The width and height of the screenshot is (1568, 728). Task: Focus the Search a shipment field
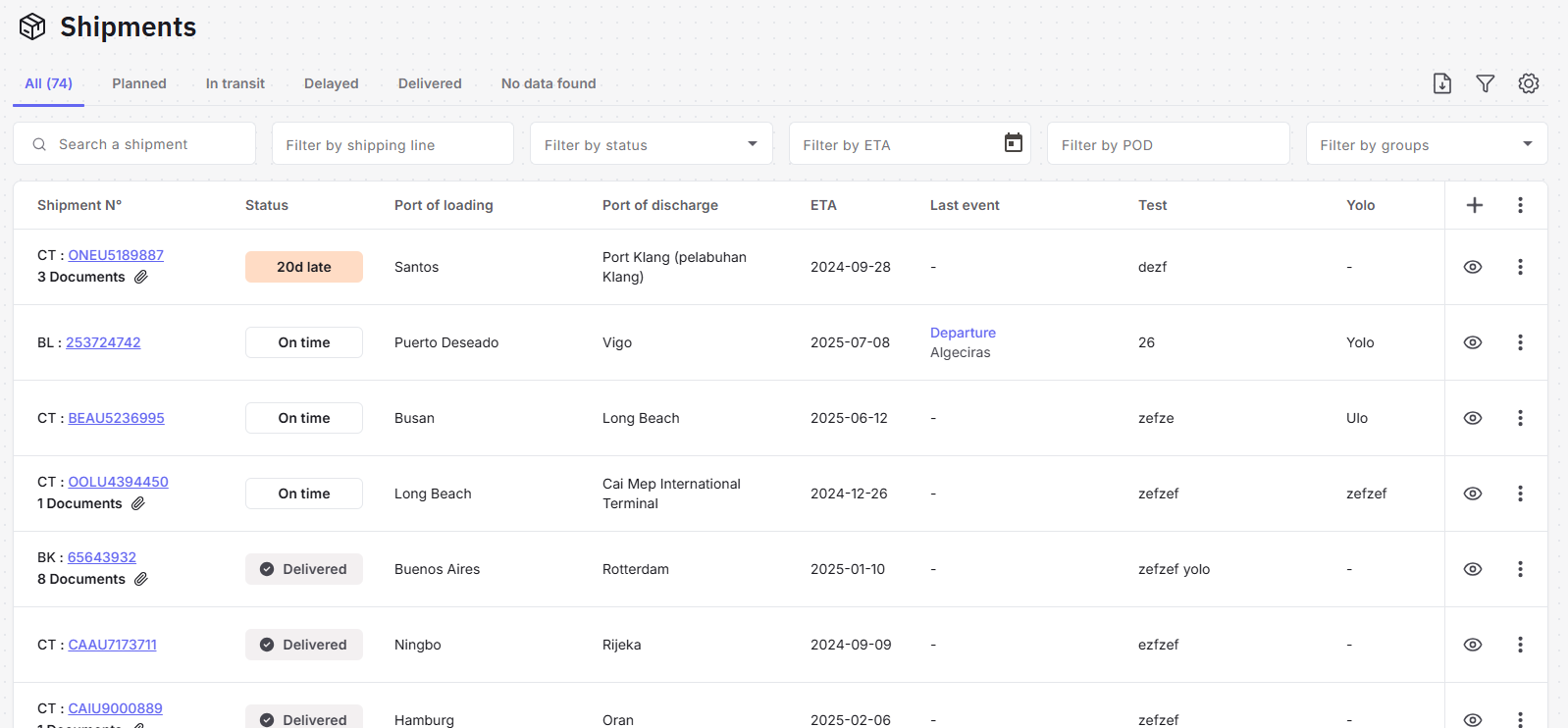click(134, 144)
